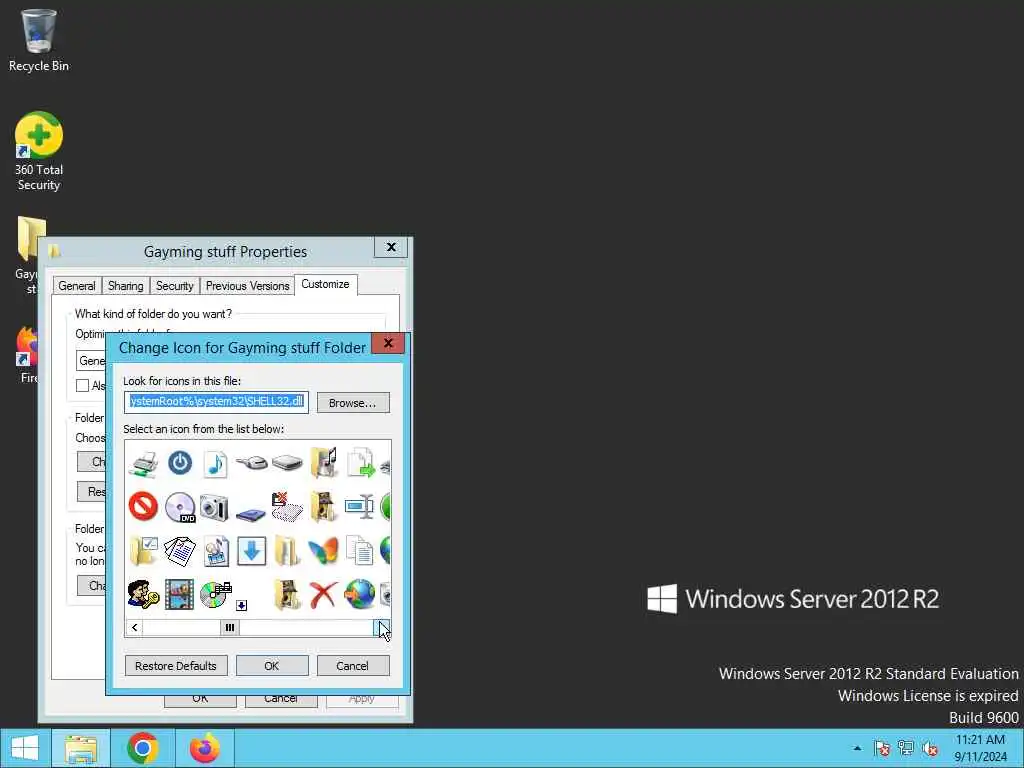Image resolution: width=1024 pixels, height=768 pixels.
Task: Click the icon list scrollbar left arrow
Action: tap(135, 628)
